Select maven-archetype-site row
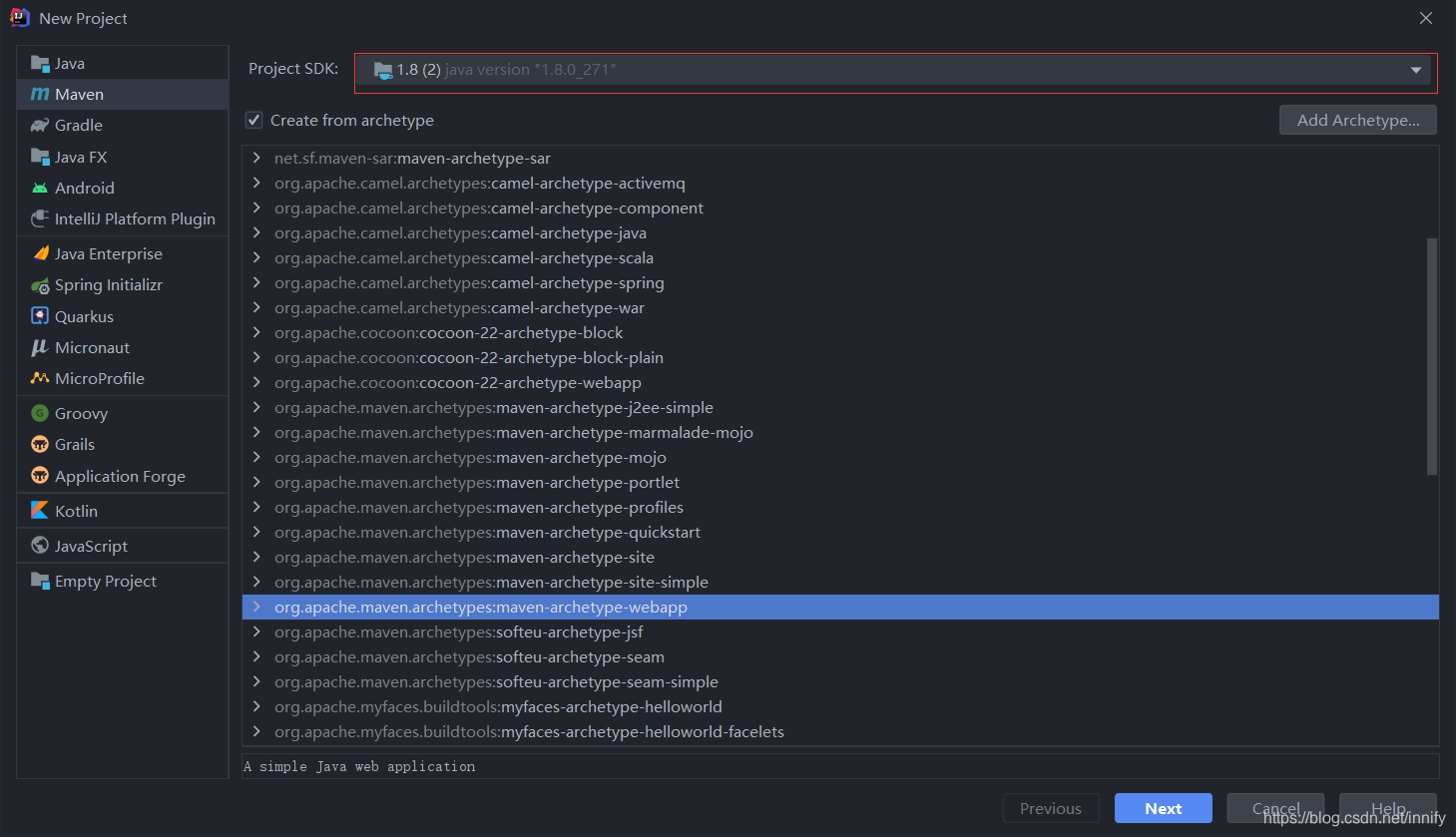The width and height of the screenshot is (1456, 837). tap(840, 557)
